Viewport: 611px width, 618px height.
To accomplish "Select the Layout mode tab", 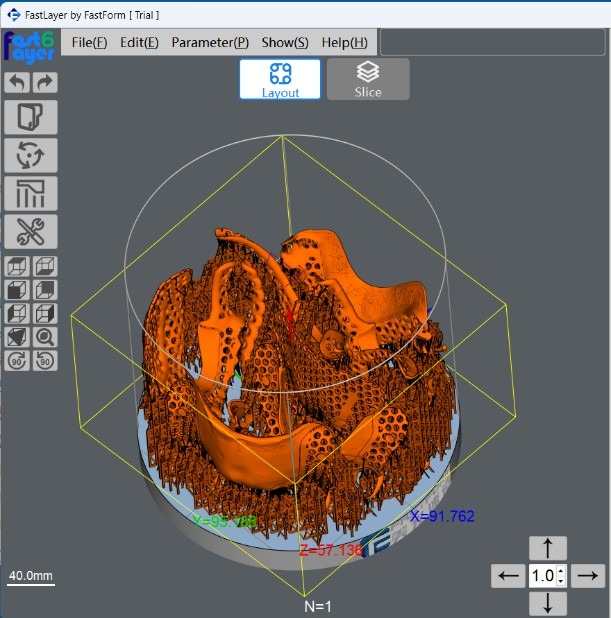I will 280,79.
